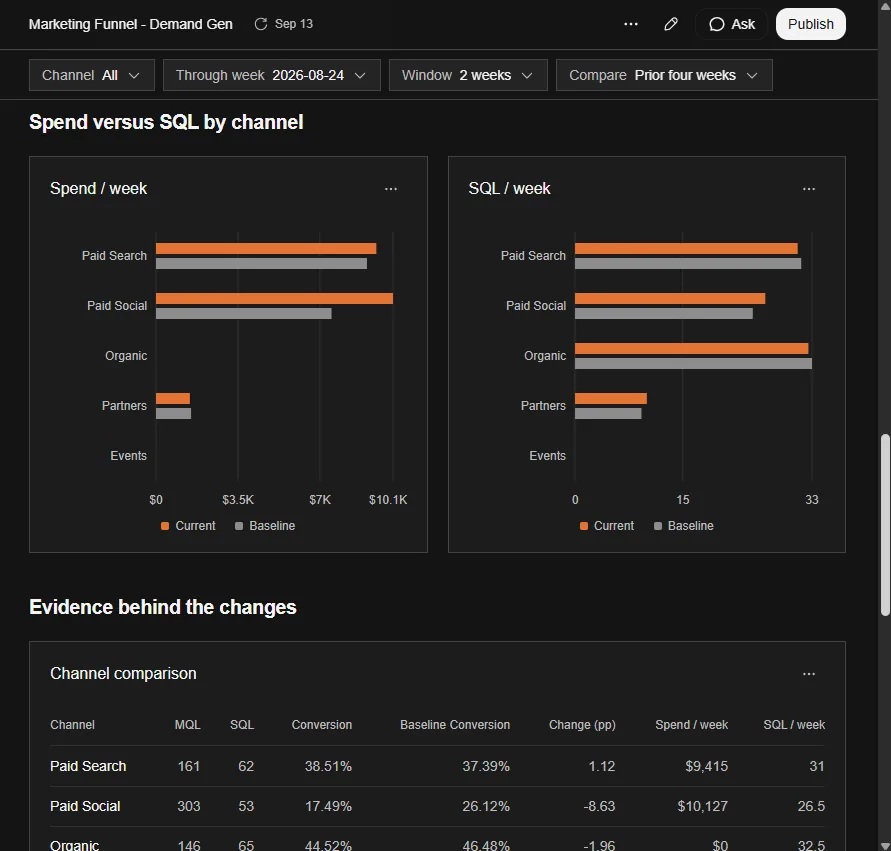
Task: Click the refresh icon beside Sep 13
Action: click(261, 24)
